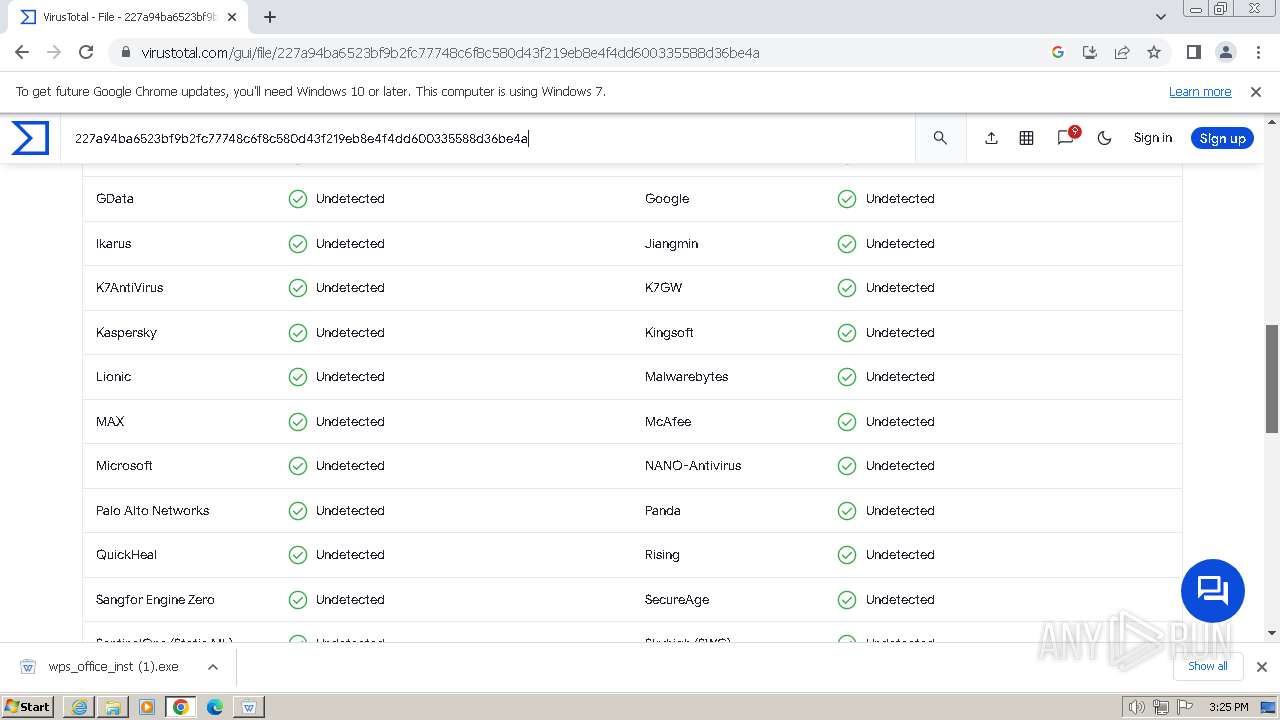Click the address bar URL
Viewport: 1280px width, 720px height.
450,52
